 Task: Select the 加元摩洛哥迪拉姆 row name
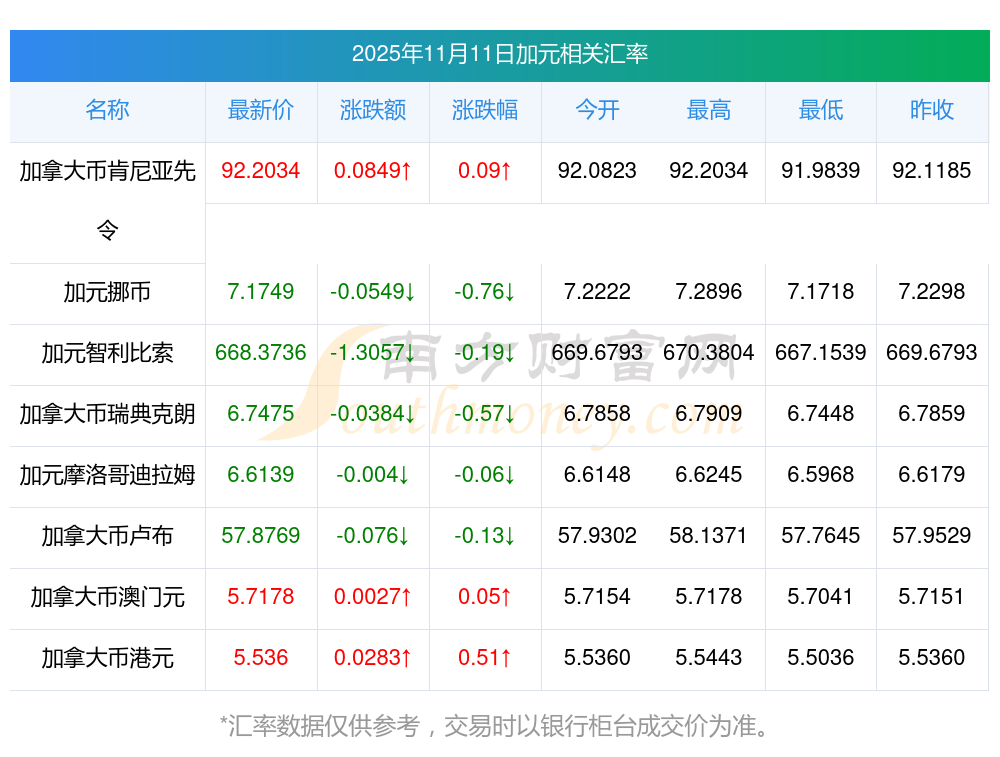coord(107,475)
